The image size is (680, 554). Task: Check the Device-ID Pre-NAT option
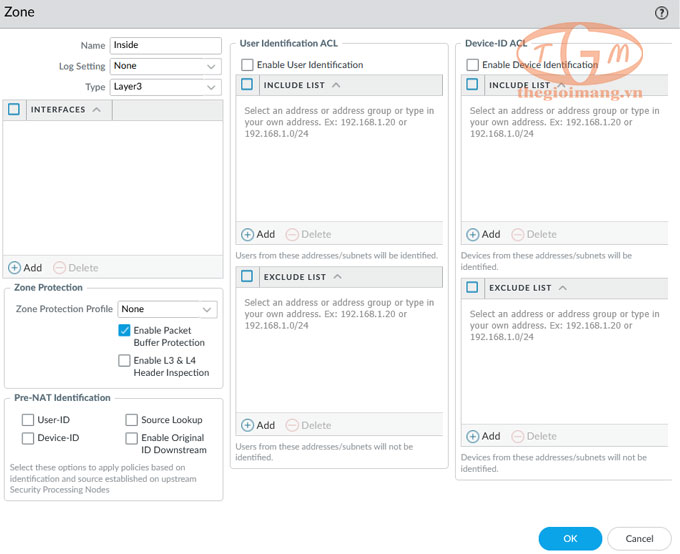pyautogui.click(x=28, y=438)
